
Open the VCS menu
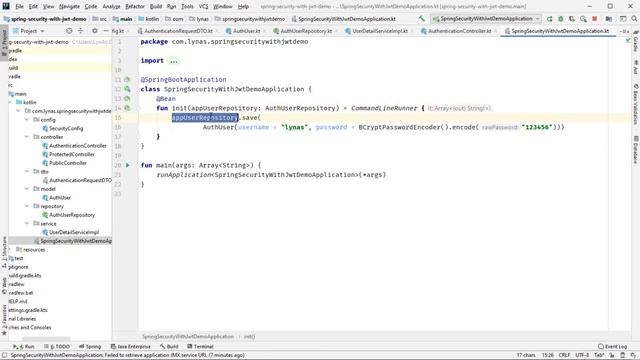tap(203, 7)
